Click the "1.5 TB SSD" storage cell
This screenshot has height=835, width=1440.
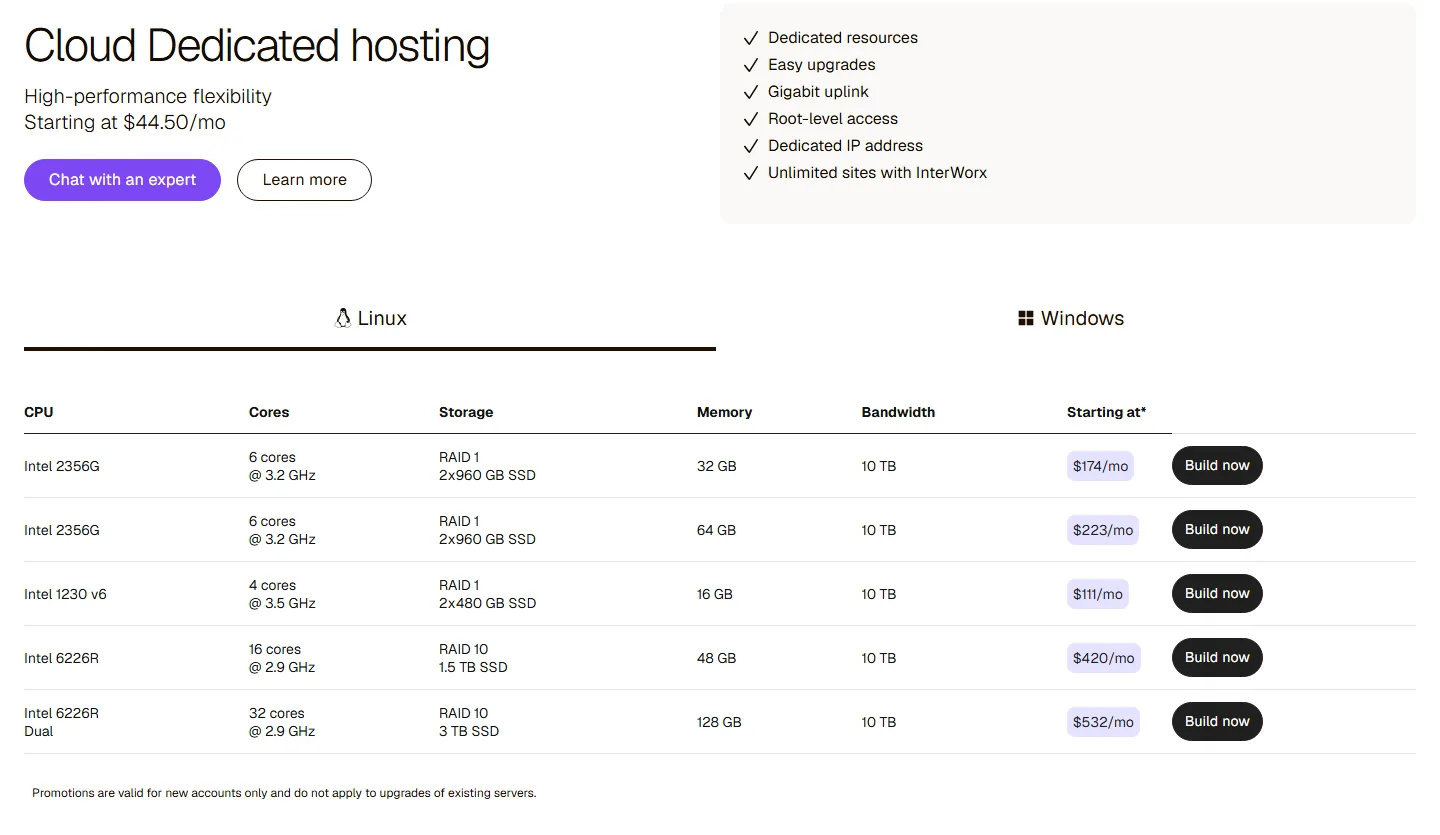pyautogui.click(x=473, y=667)
